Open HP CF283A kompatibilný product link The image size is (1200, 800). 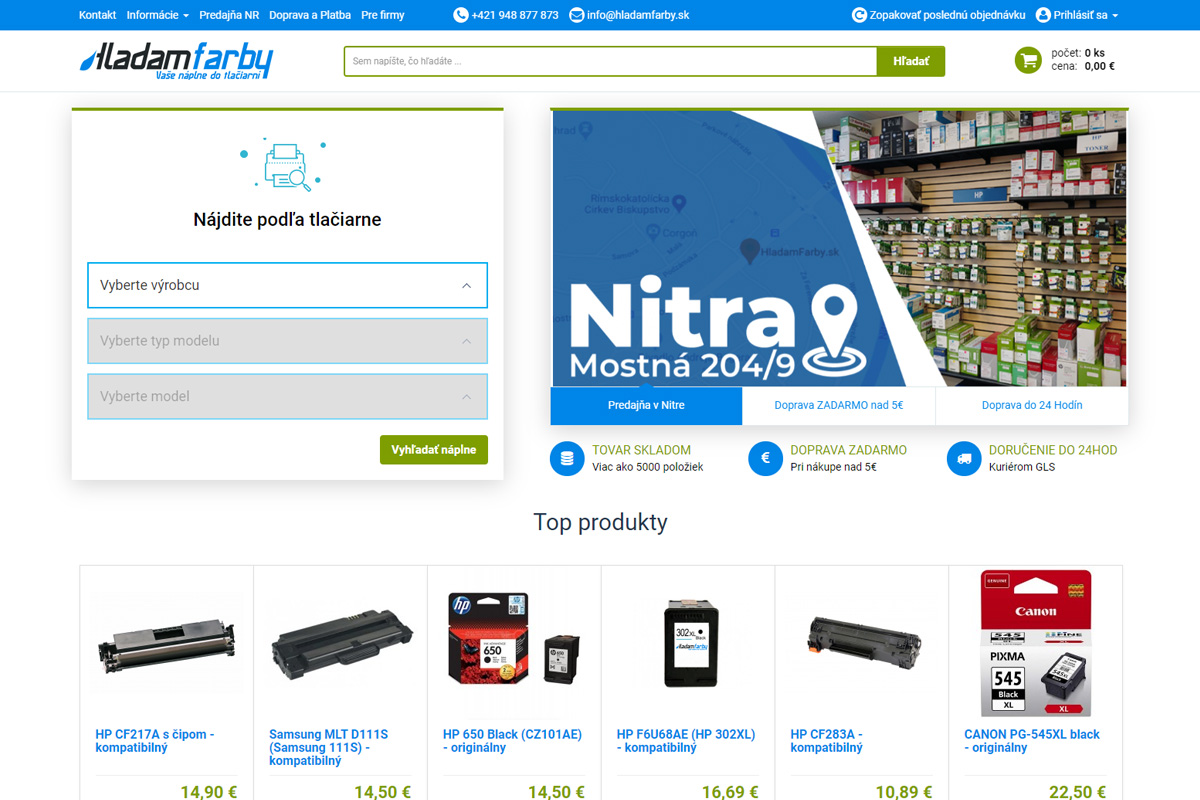click(x=827, y=741)
